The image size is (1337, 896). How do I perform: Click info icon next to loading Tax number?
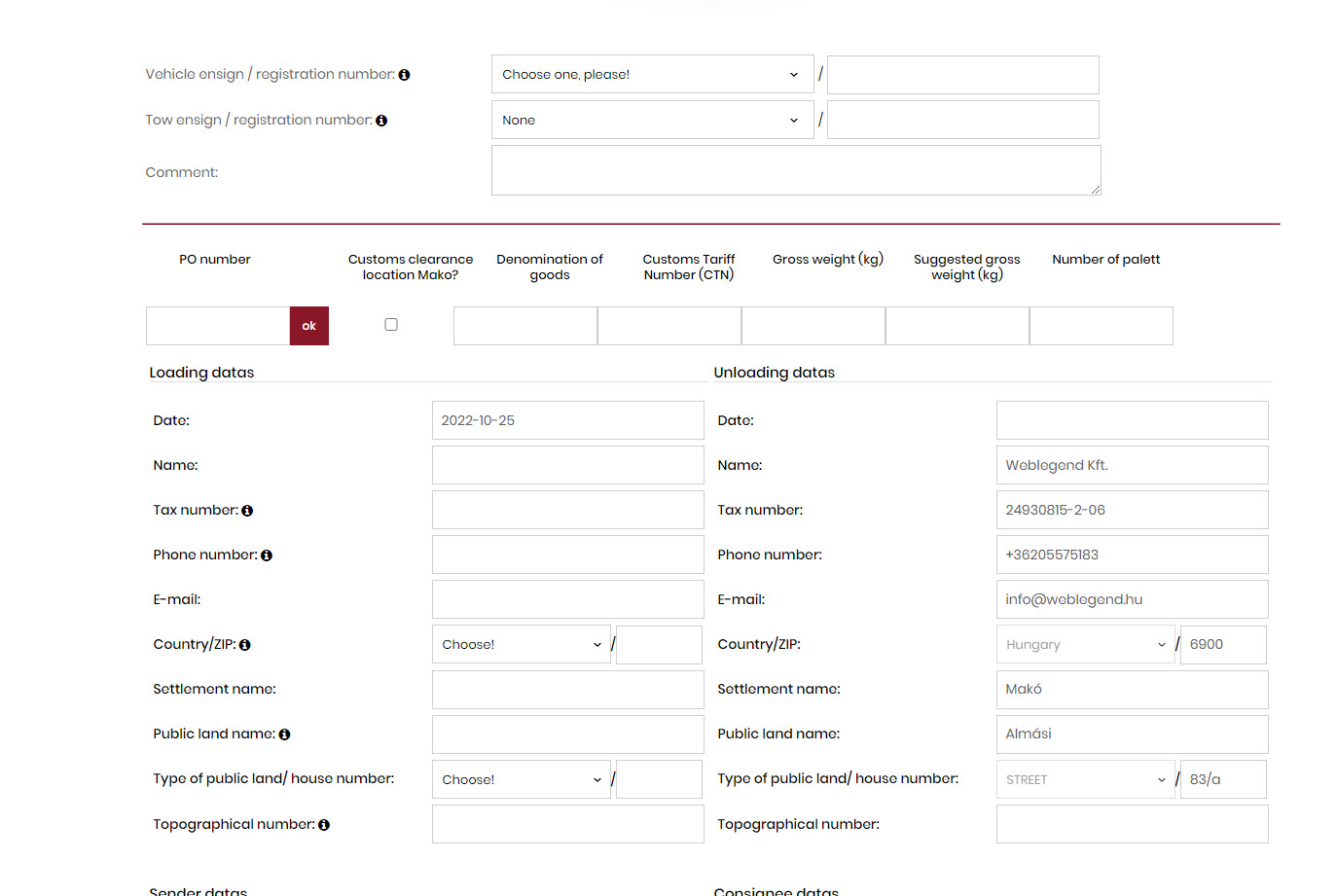247,511
